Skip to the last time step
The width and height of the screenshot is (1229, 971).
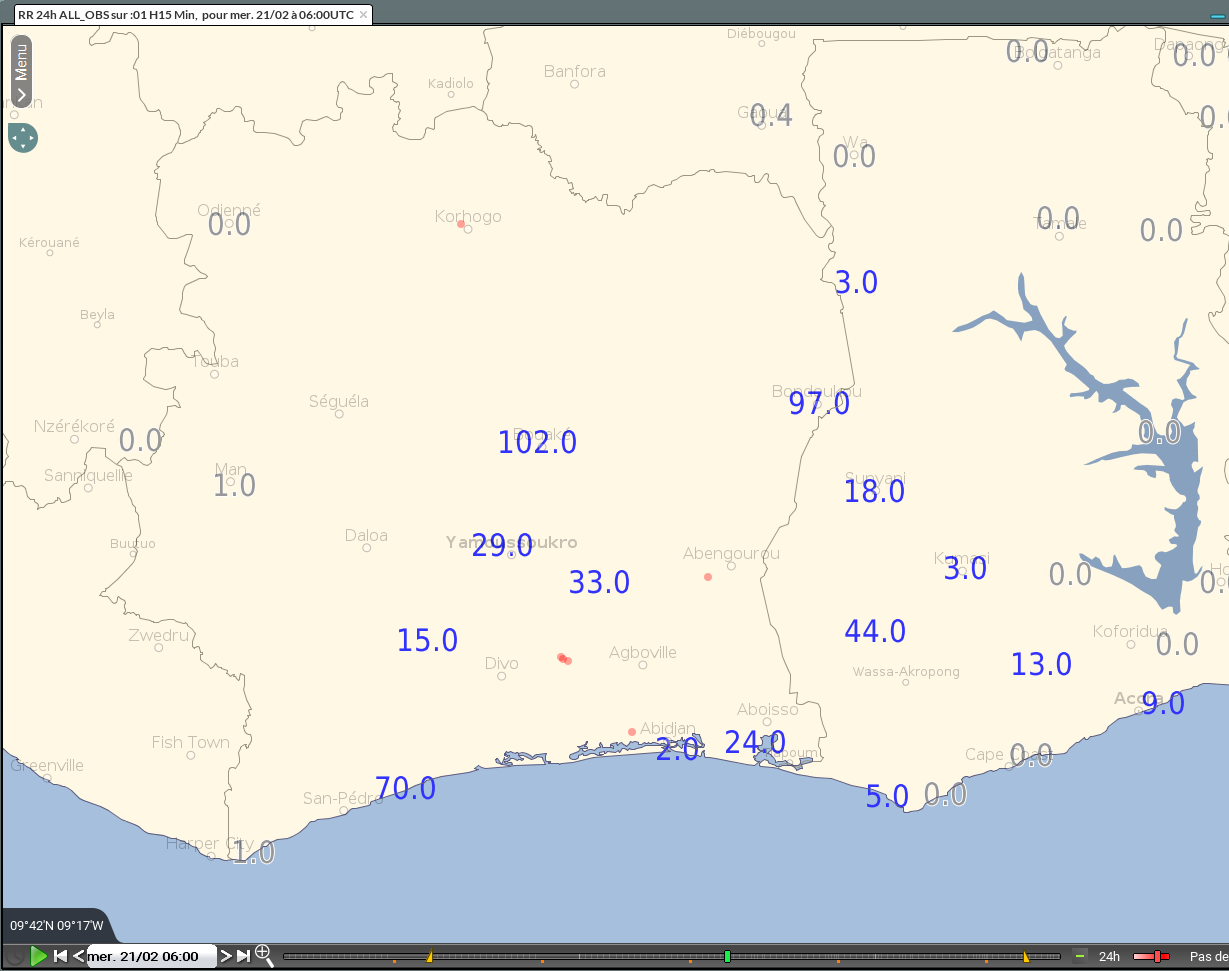point(243,956)
